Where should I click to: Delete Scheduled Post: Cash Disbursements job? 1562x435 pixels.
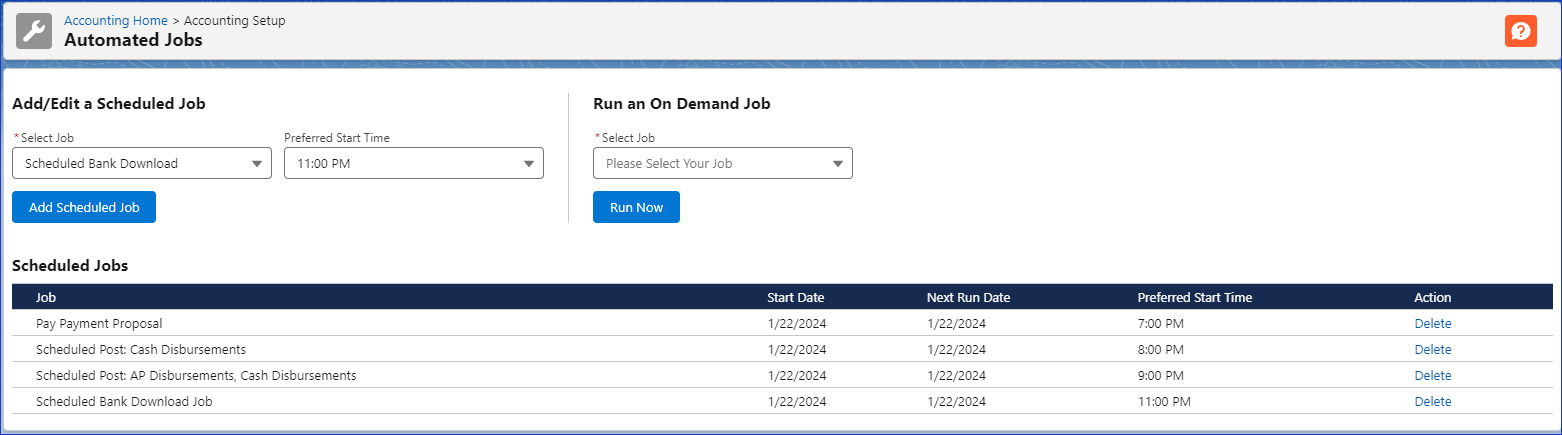1432,350
